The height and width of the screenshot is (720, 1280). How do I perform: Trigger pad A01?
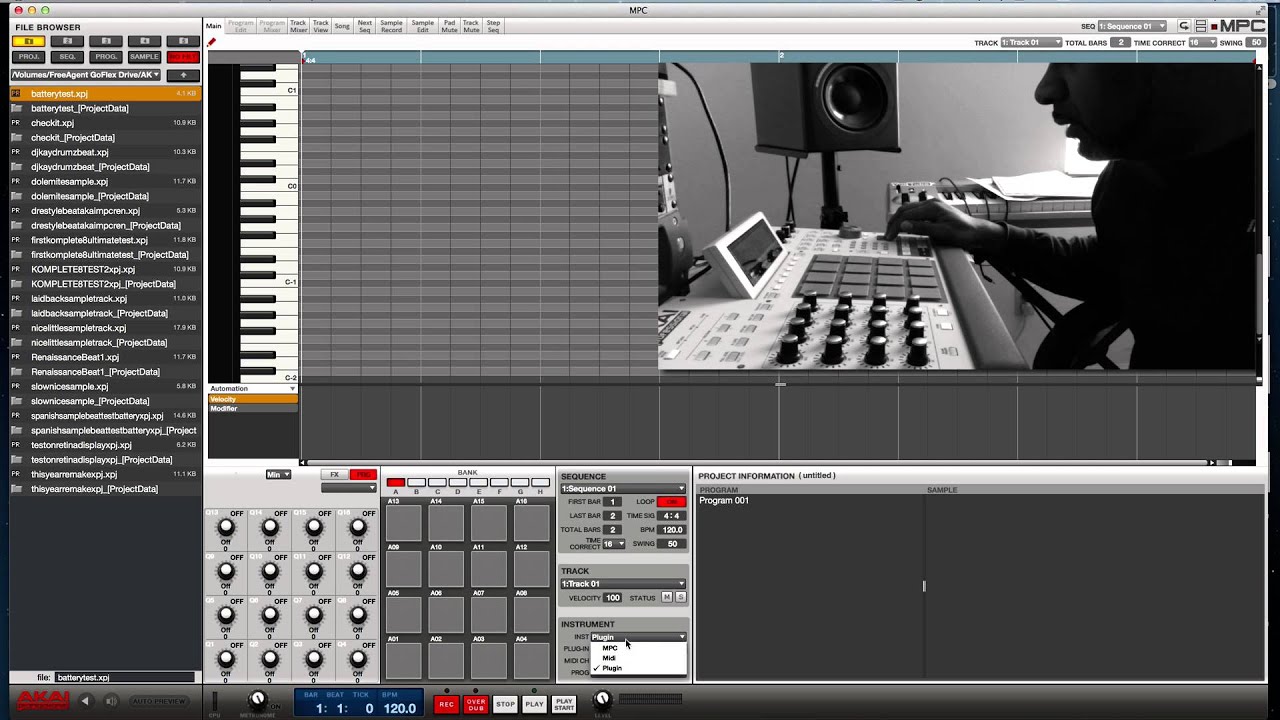(x=403, y=661)
